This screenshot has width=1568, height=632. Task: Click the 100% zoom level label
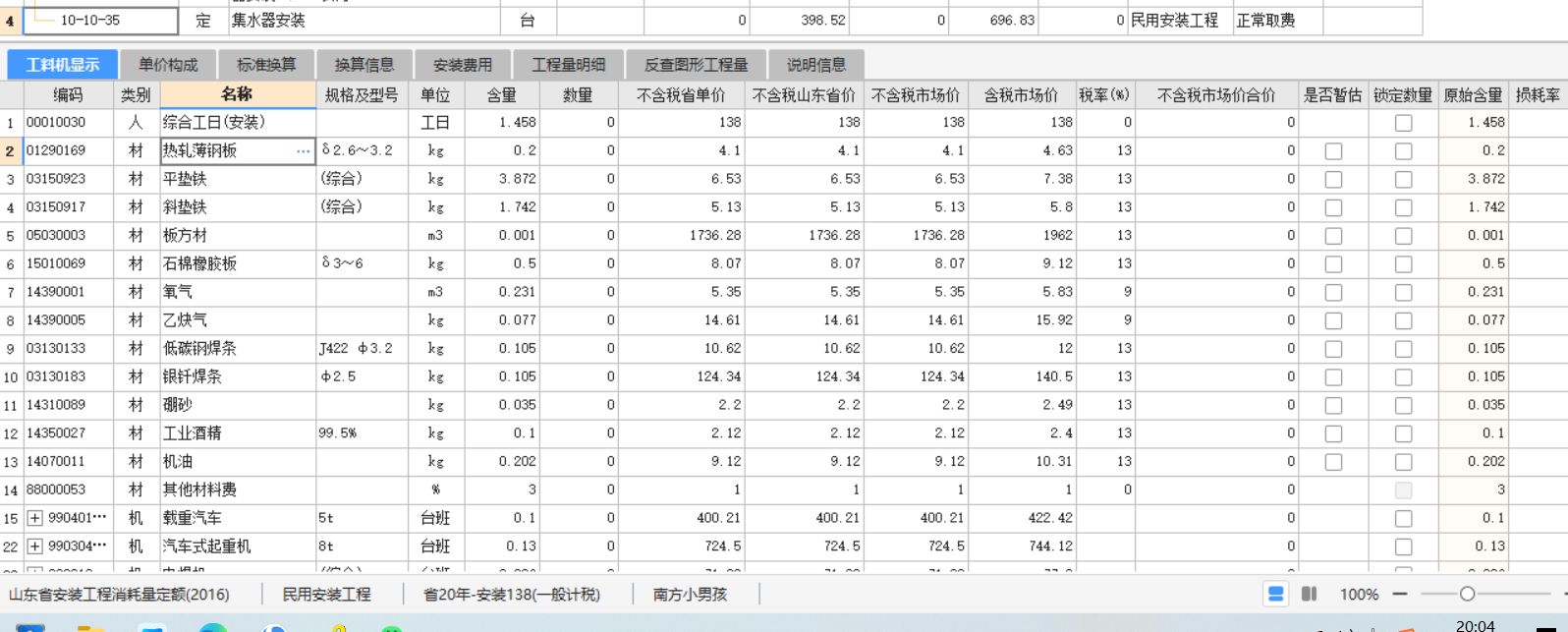(1359, 595)
